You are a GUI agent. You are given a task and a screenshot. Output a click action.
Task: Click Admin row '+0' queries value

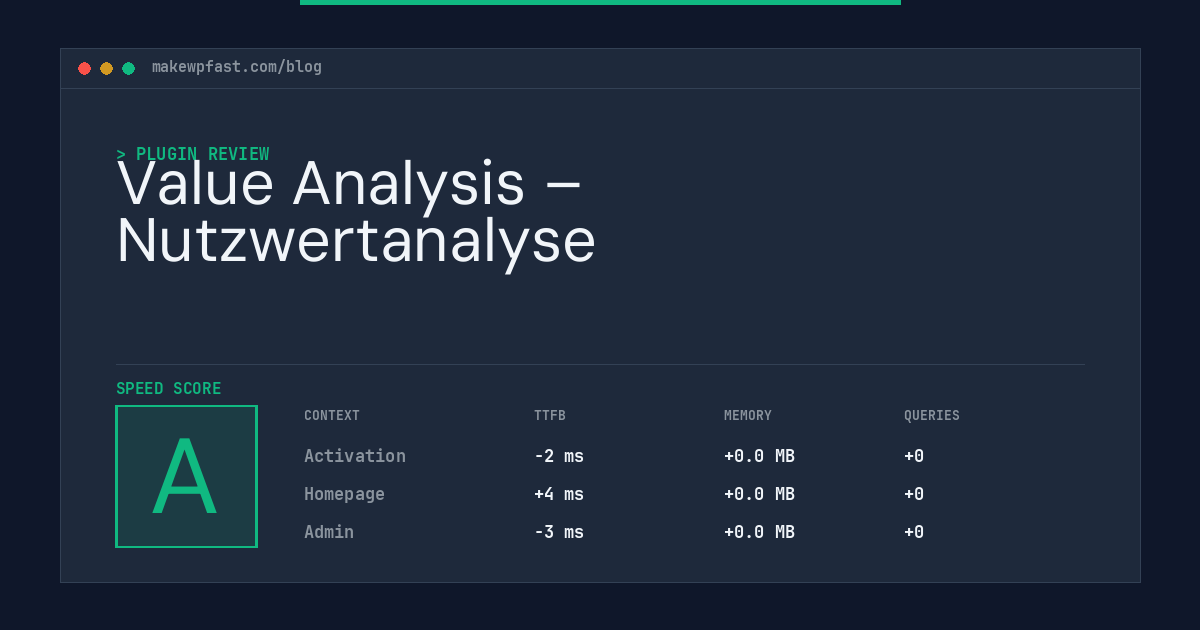coord(914,532)
